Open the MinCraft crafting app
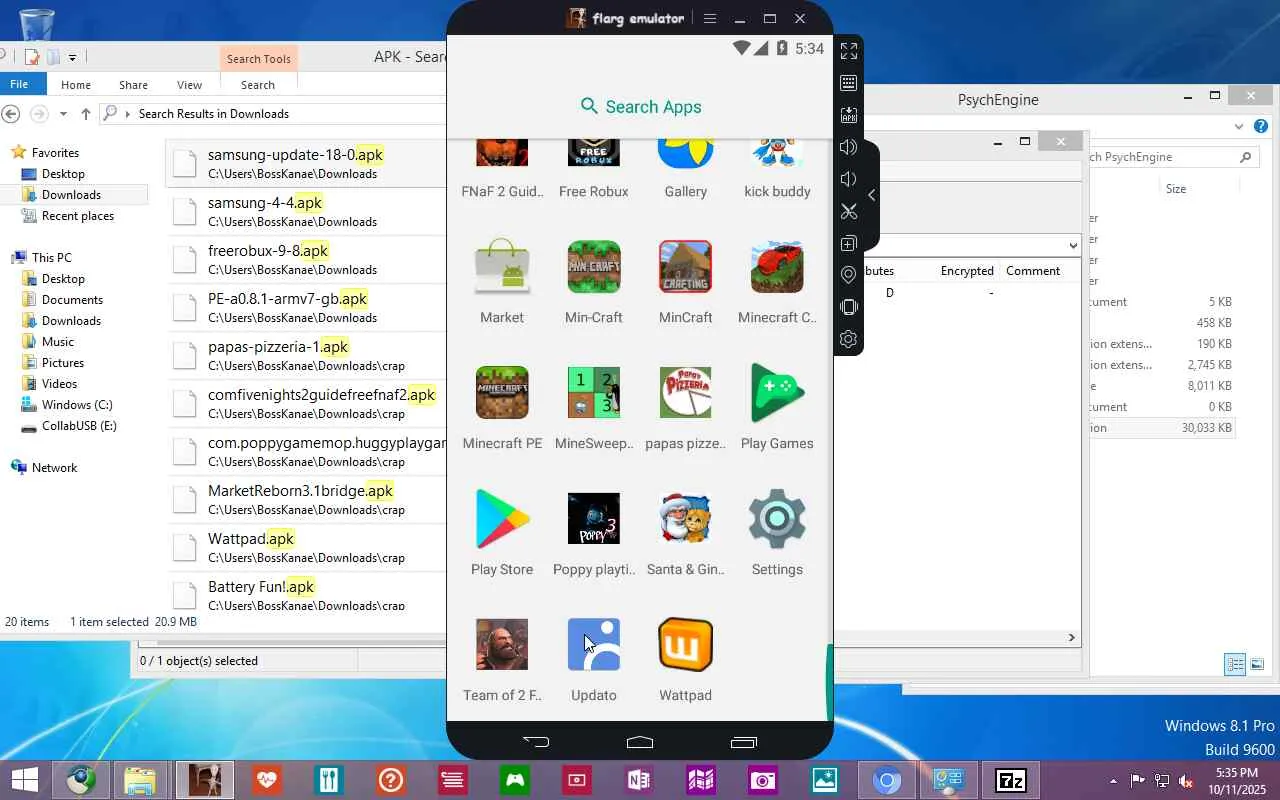The height and width of the screenshot is (800, 1280). 686,282
